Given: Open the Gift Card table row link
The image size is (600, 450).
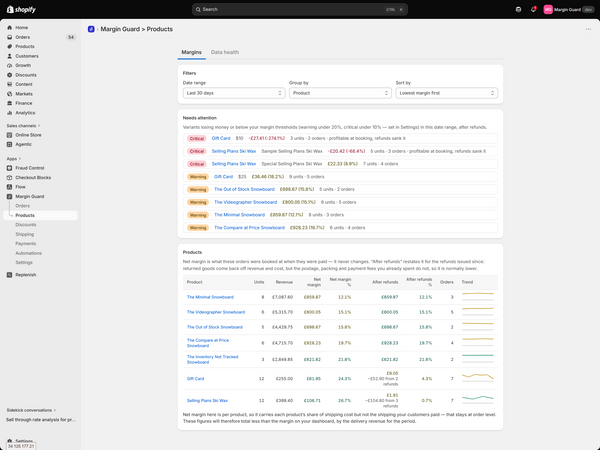Looking at the screenshot, I should click(x=195, y=379).
